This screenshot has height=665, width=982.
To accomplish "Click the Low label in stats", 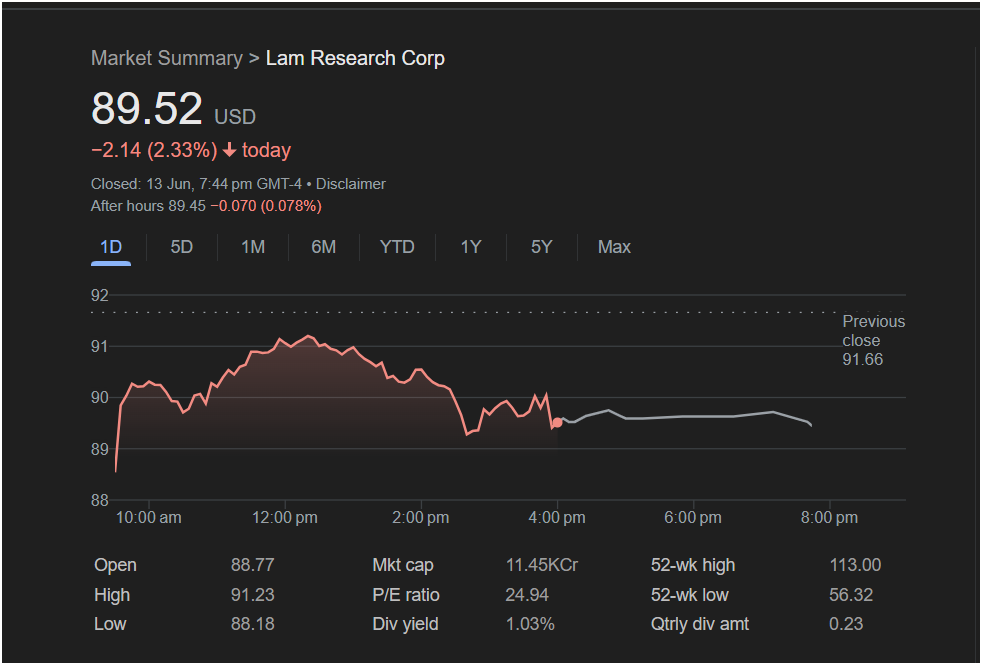I will click(x=110, y=624).
